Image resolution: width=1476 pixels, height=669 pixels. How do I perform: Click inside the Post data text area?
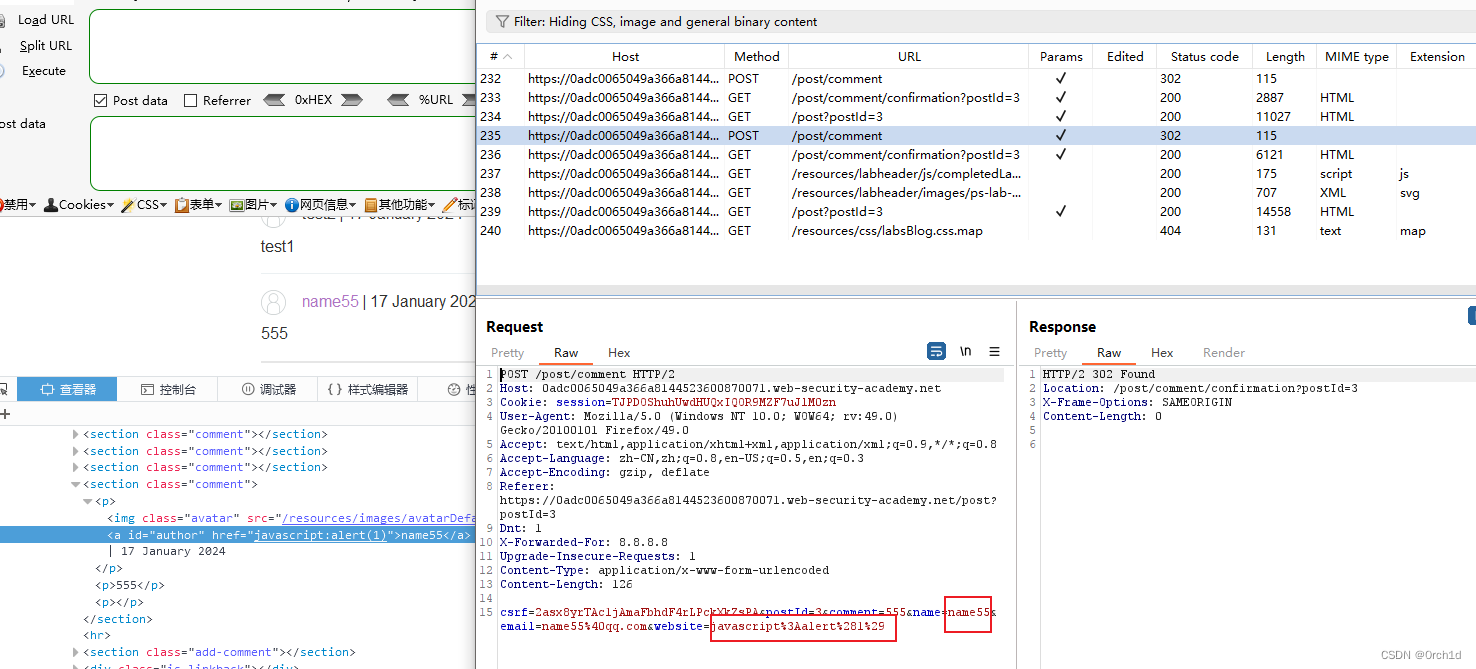pyautogui.click(x=282, y=153)
